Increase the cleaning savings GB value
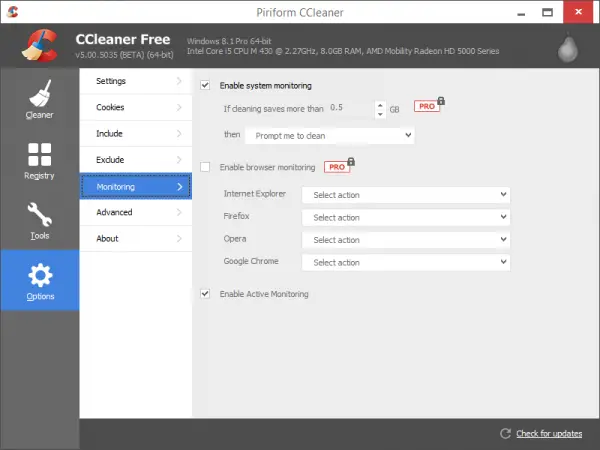 click(x=380, y=105)
